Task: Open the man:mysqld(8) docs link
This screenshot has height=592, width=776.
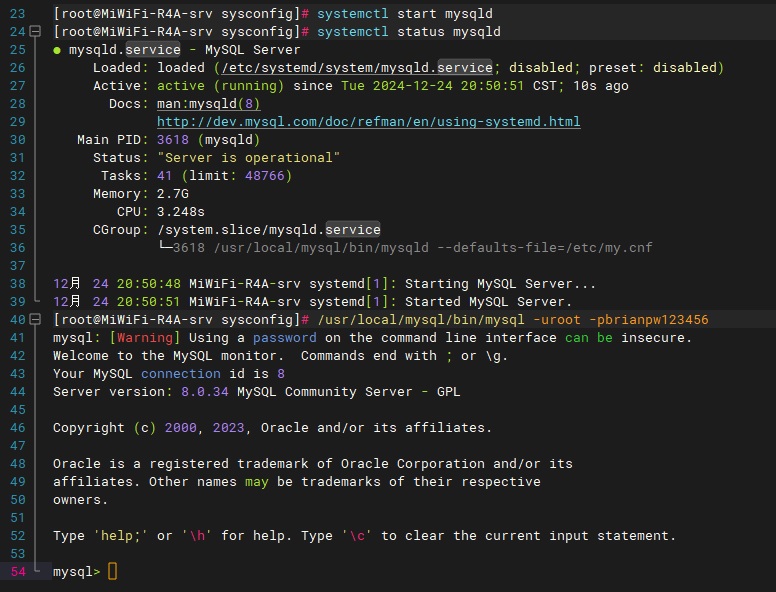Action: click(208, 104)
